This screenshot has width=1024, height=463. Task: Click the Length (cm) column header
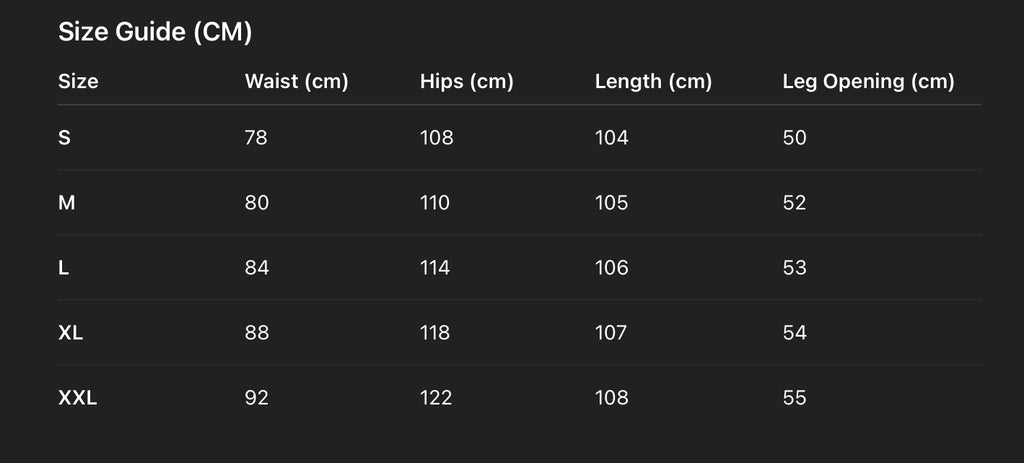pos(653,82)
